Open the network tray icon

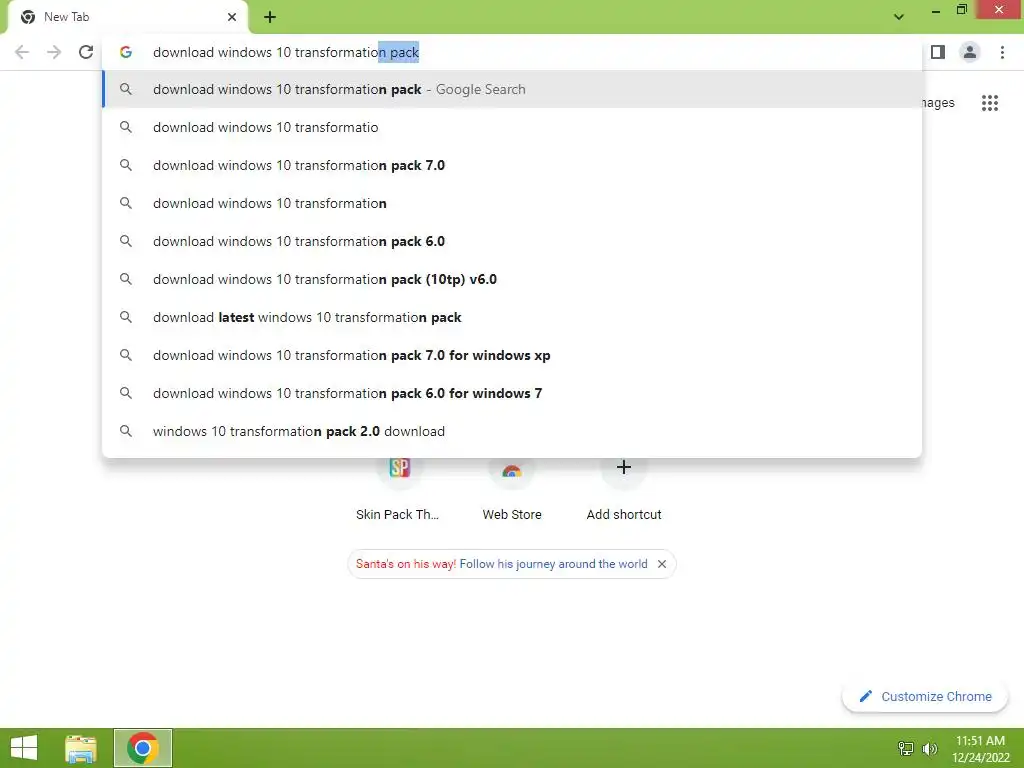pyautogui.click(x=906, y=748)
